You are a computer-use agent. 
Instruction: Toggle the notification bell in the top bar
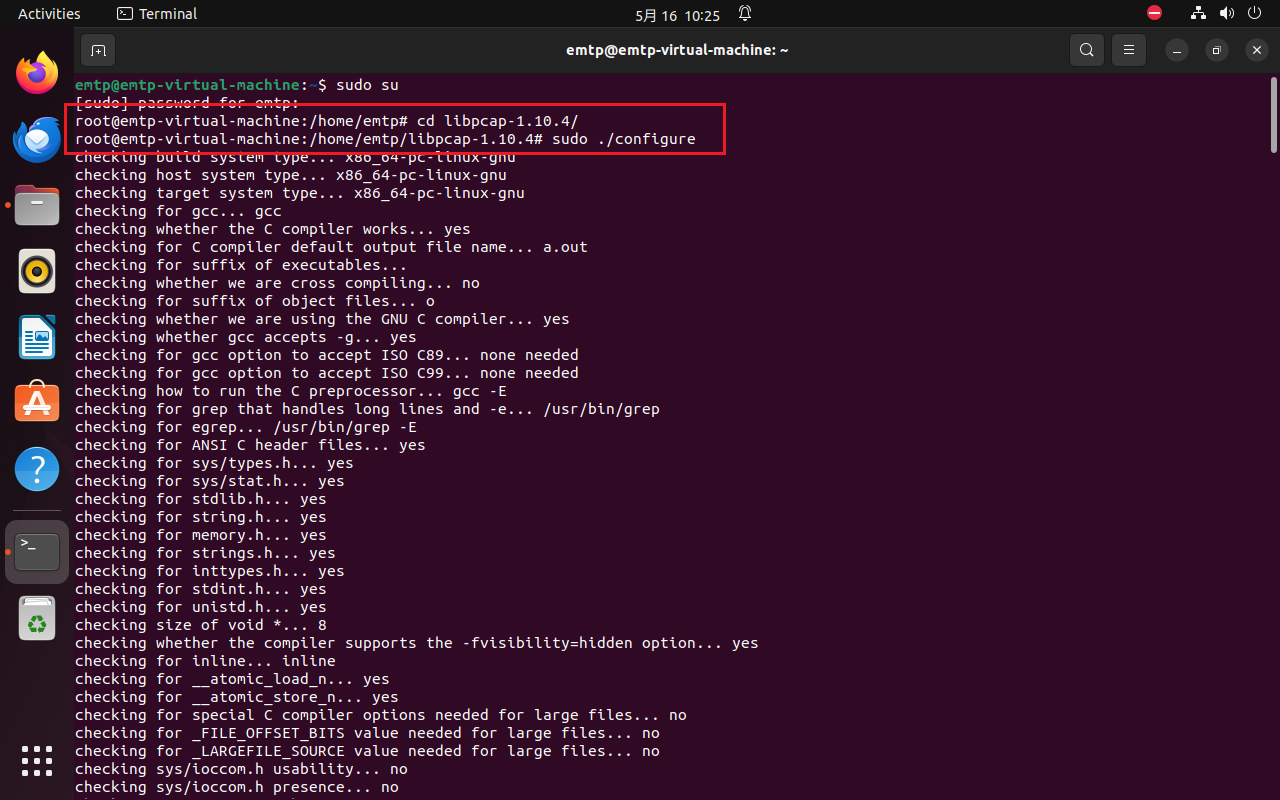pyautogui.click(x=744, y=13)
